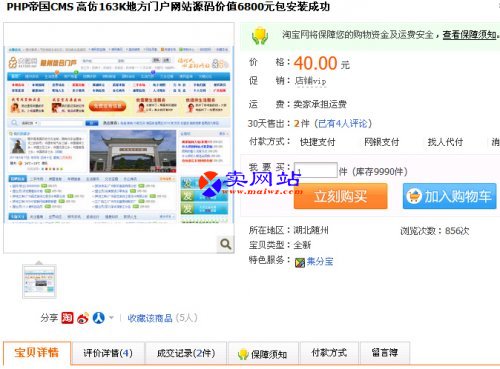Click the 立刻购买 button
Image resolution: width=500 pixels, height=369 pixels.
(340, 196)
